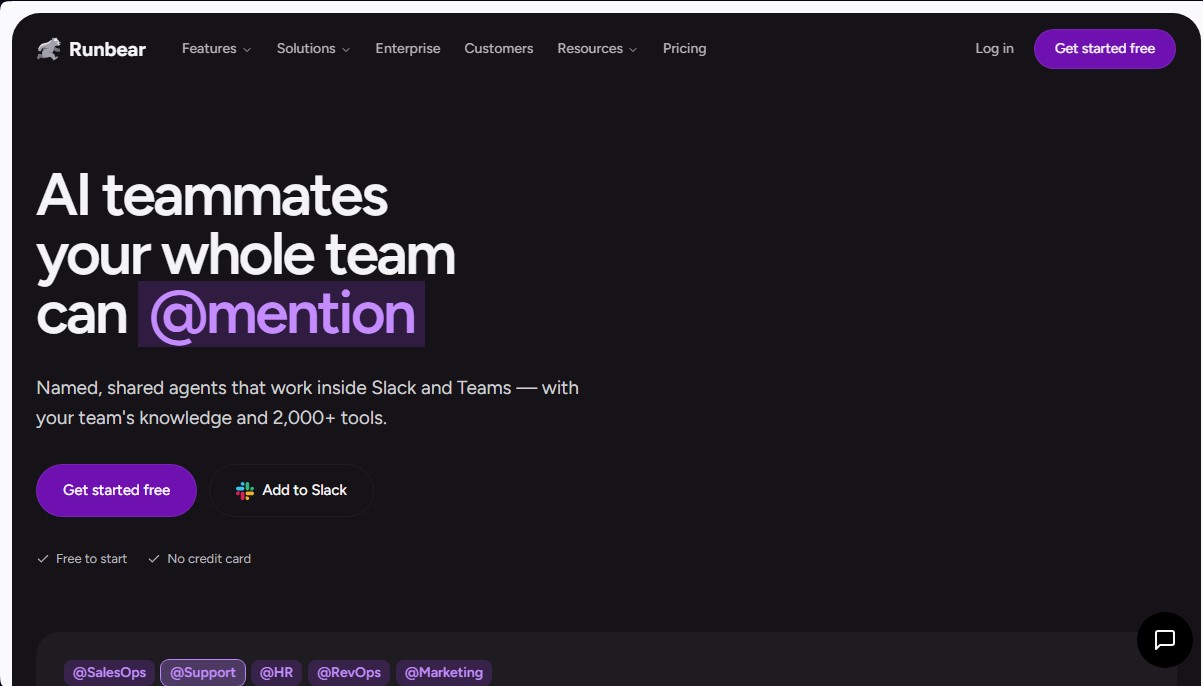Image resolution: width=1203 pixels, height=686 pixels.
Task: Click the "No credit card" text
Action: pos(209,559)
